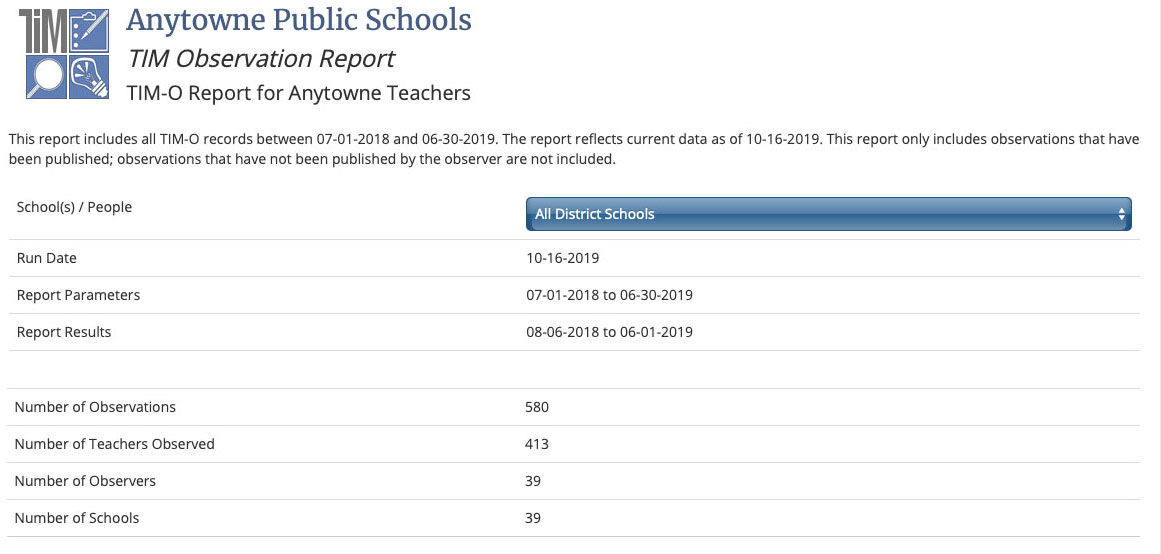The width and height of the screenshot is (1161, 554).
Task: Click the checklist and pencil logo icon
Action: click(89, 31)
